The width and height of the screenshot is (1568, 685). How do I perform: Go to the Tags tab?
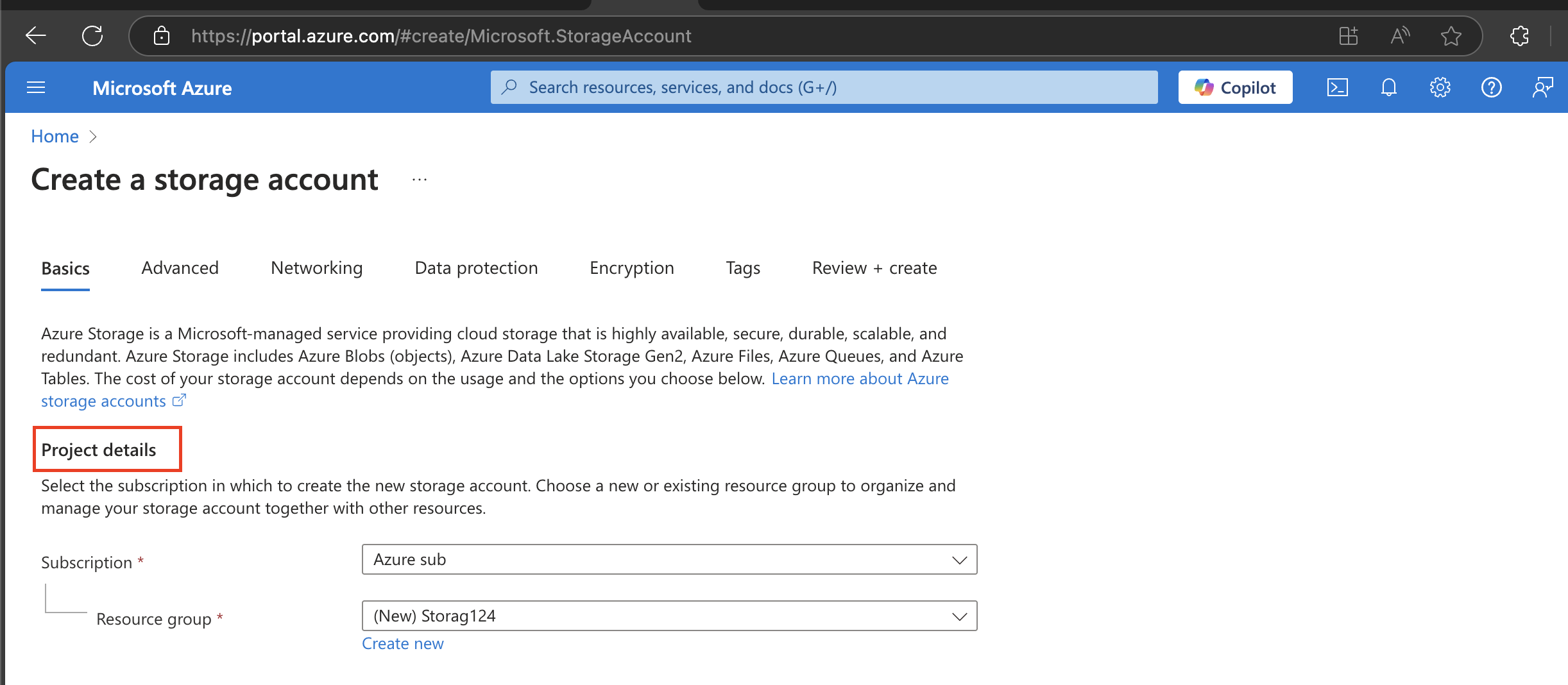pos(743,268)
